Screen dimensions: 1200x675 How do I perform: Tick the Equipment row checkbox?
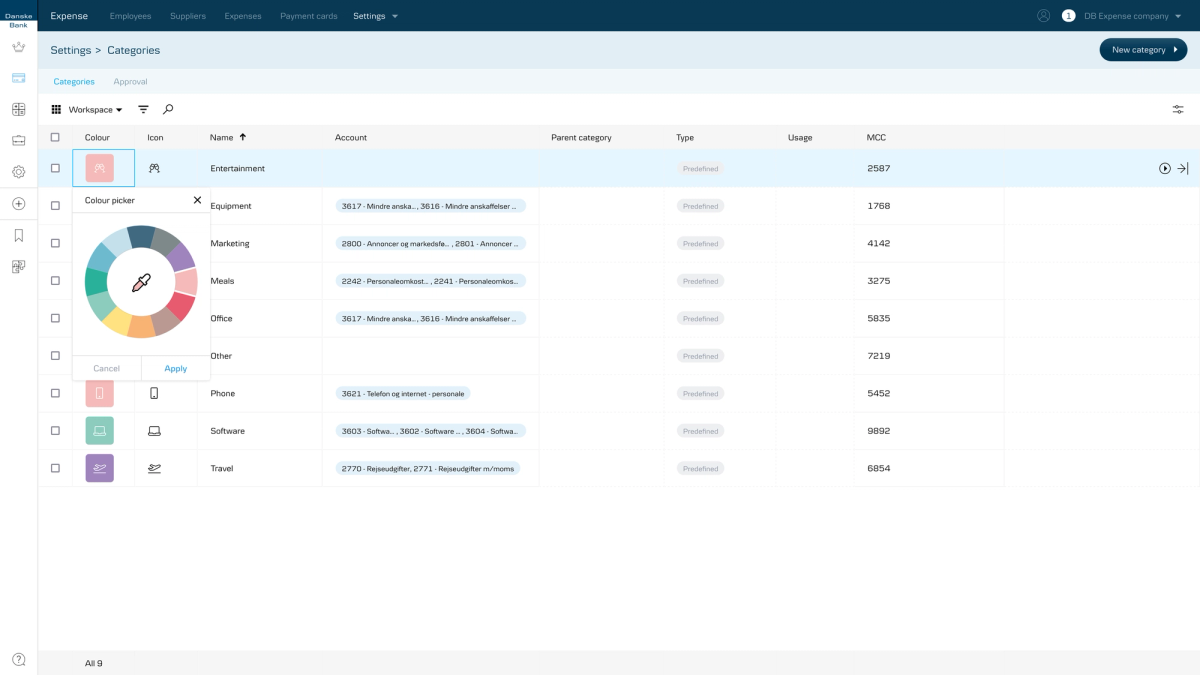55,206
